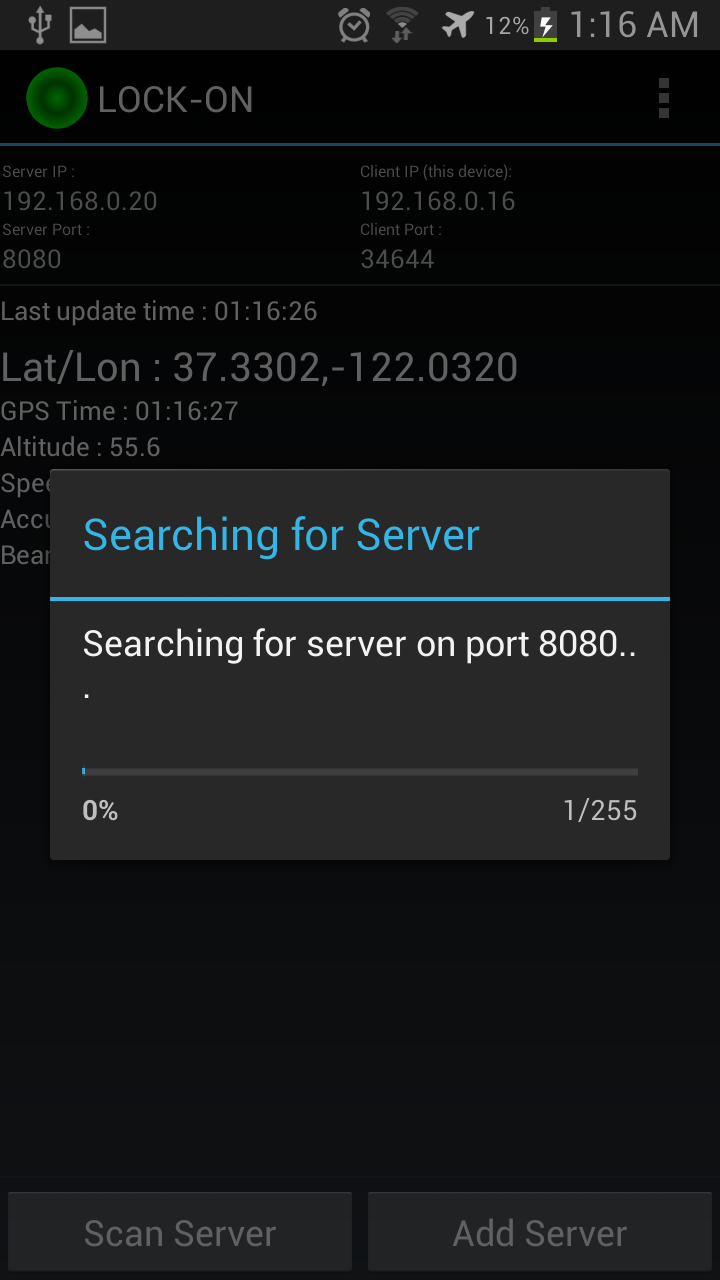Tap the Lat/Lon coordinates readout
This screenshot has width=720, height=1280.
[x=259, y=367]
